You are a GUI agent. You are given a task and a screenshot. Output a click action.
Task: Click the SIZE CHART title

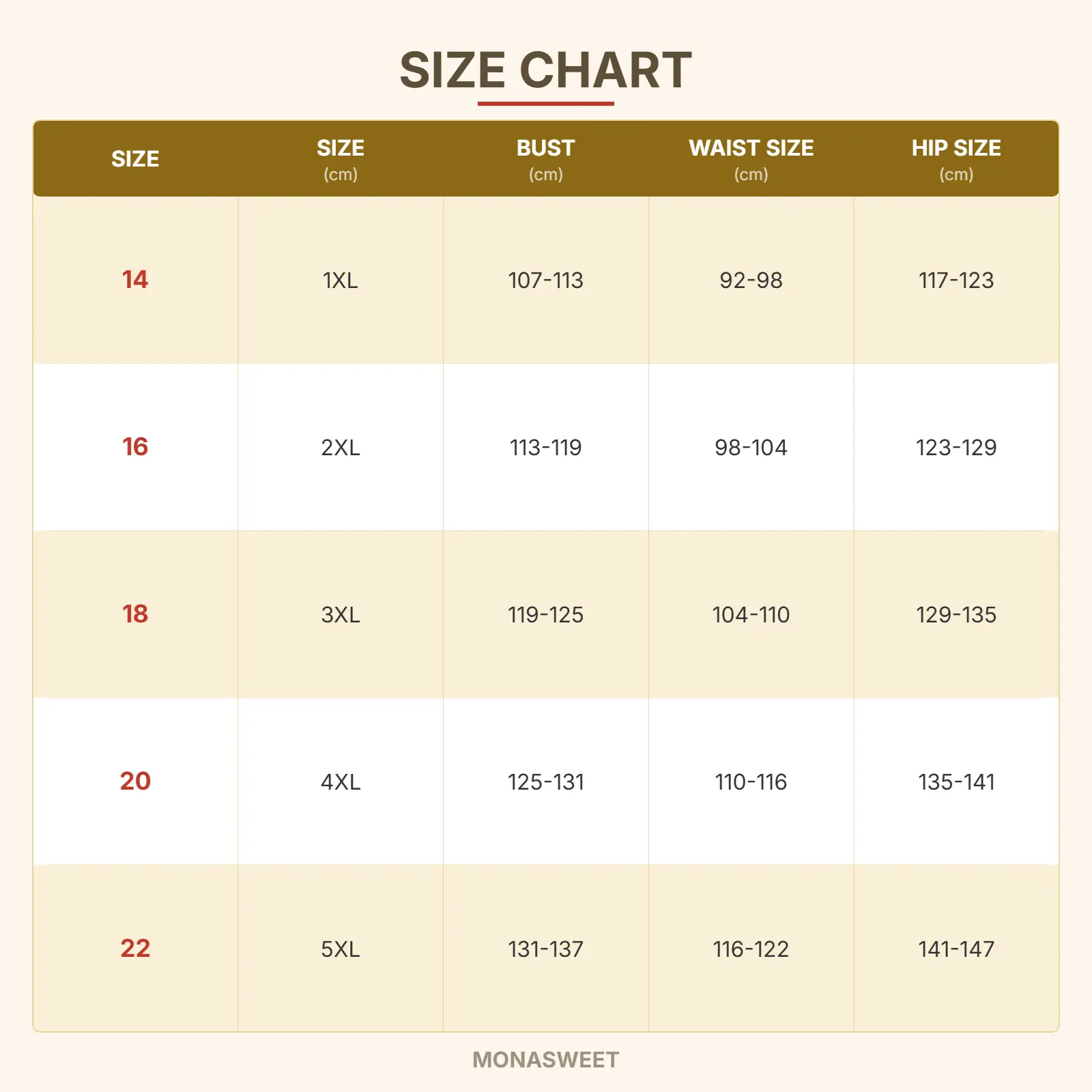click(545, 70)
